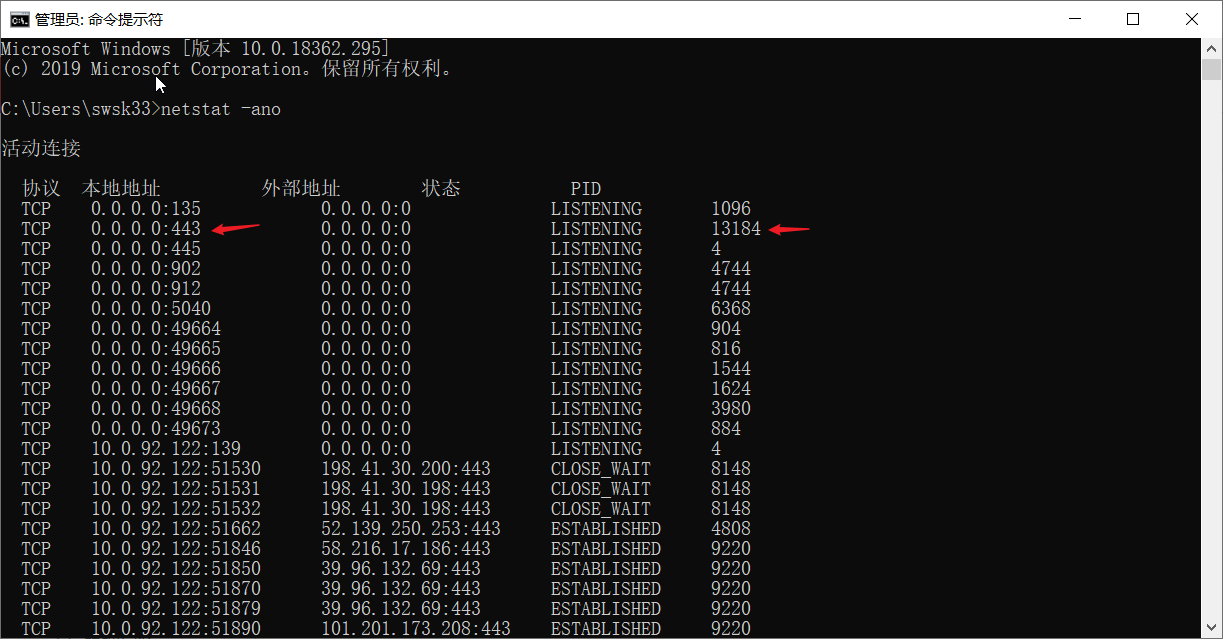Click foreign address 52.139.250.253:443
This screenshot has height=639, width=1223.
411,529
